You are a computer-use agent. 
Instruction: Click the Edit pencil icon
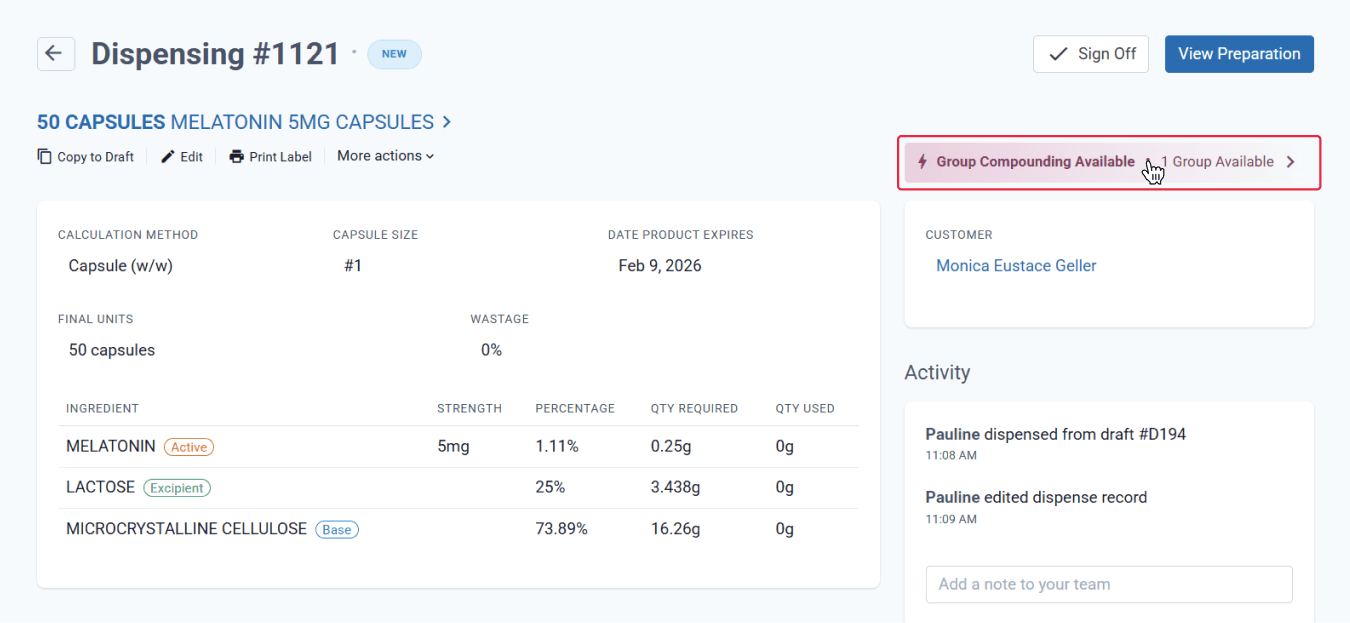point(168,156)
